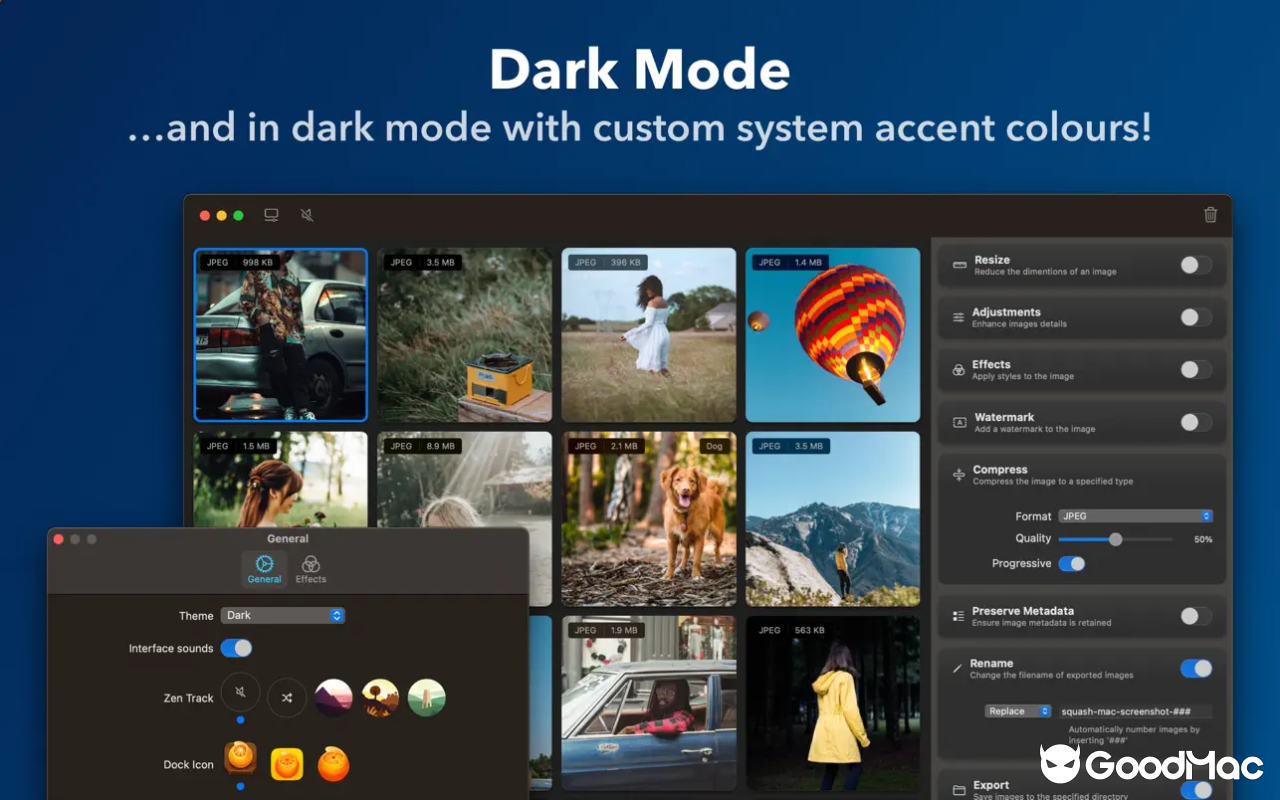The image size is (1280, 800).
Task: Open the Format JPEG dropdown
Action: pyautogui.click(x=1135, y=516)
